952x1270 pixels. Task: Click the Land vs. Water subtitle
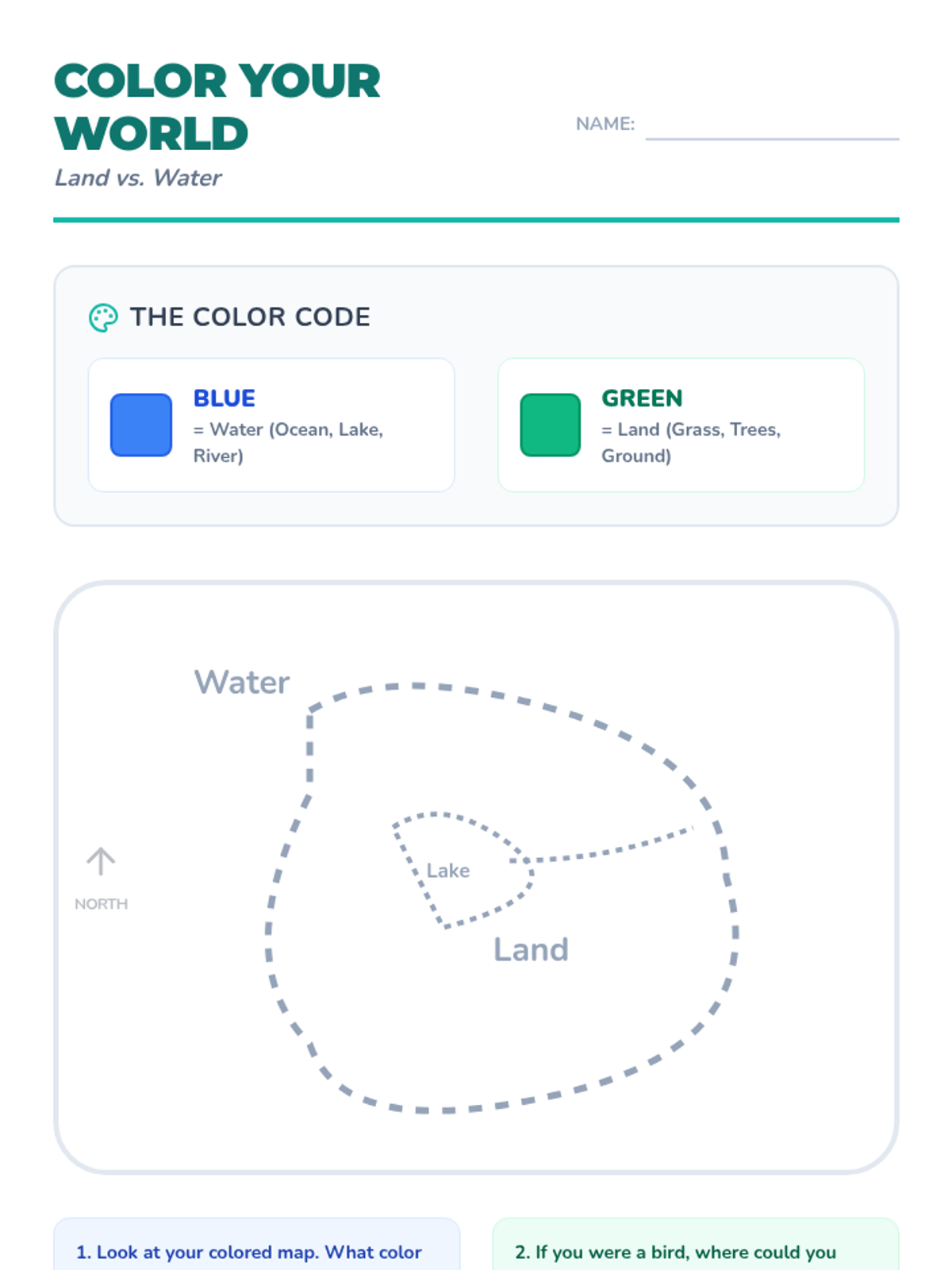[138, 178]
